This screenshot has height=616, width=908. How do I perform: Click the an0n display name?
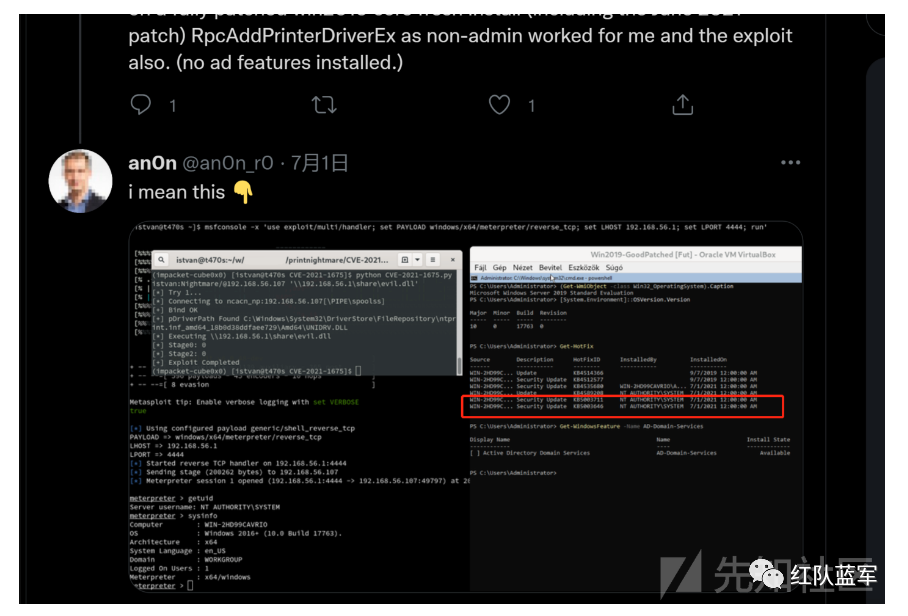pyautogui.click(x=152, y=163)
